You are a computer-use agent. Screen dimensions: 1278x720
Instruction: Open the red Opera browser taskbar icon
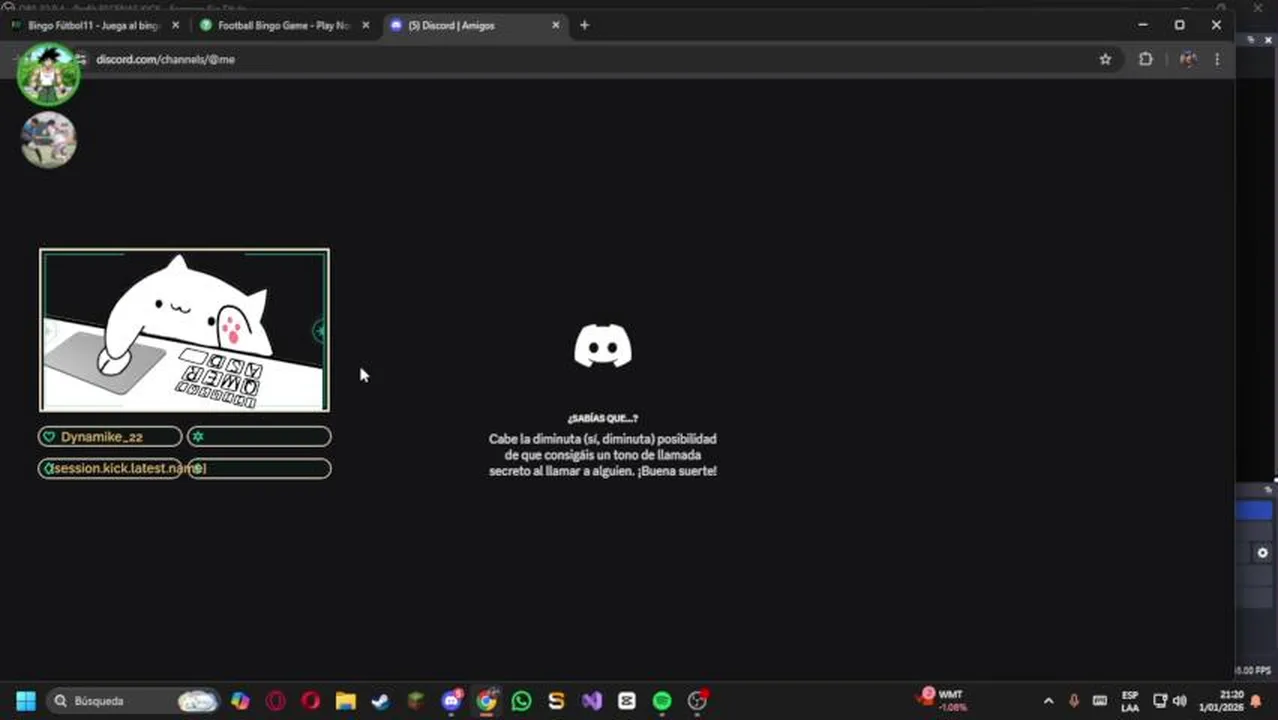coord(310,701)
